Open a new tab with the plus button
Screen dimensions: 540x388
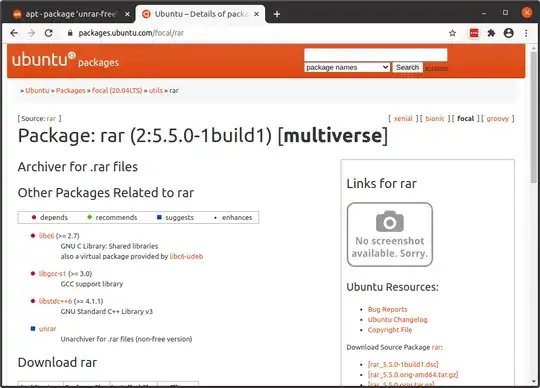(277, 14)
